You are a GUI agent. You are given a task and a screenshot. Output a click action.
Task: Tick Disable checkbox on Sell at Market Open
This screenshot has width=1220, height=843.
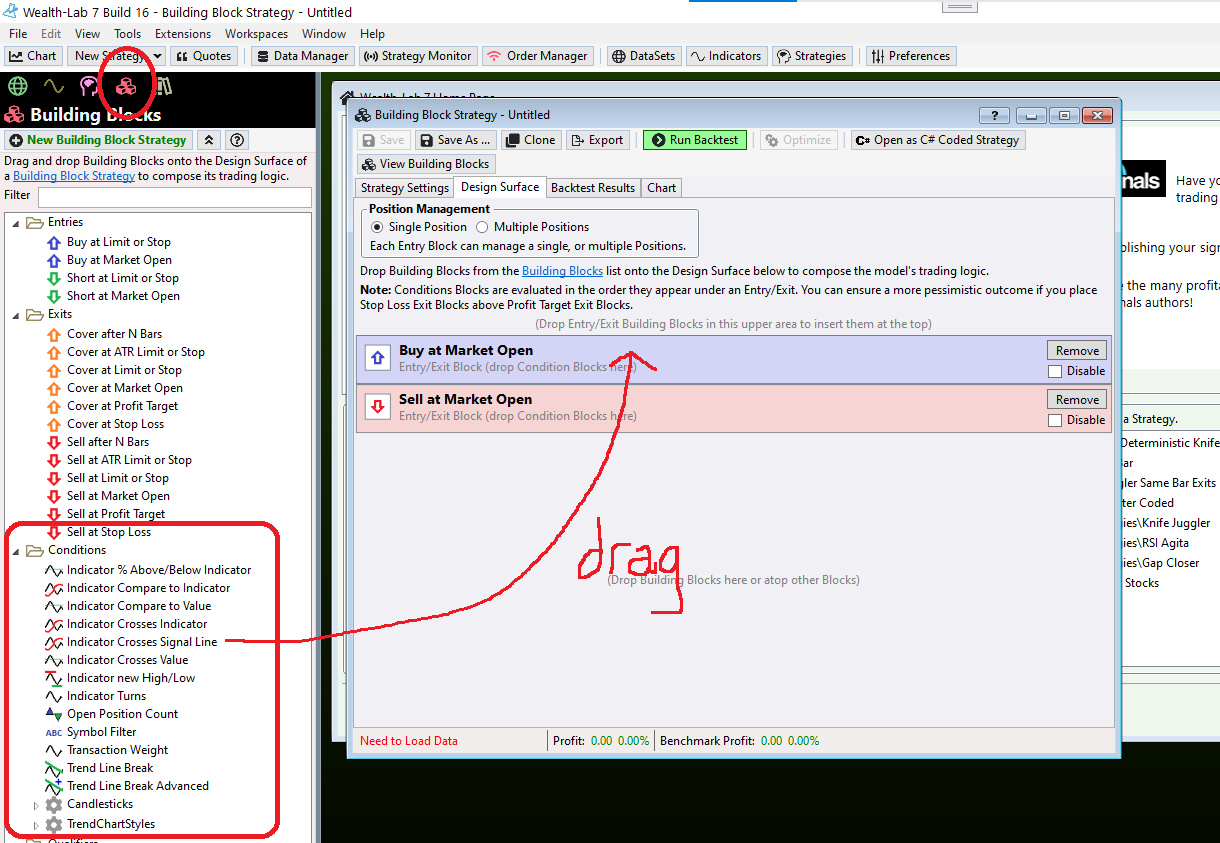pyautogui.click(x=1055, y=420)
